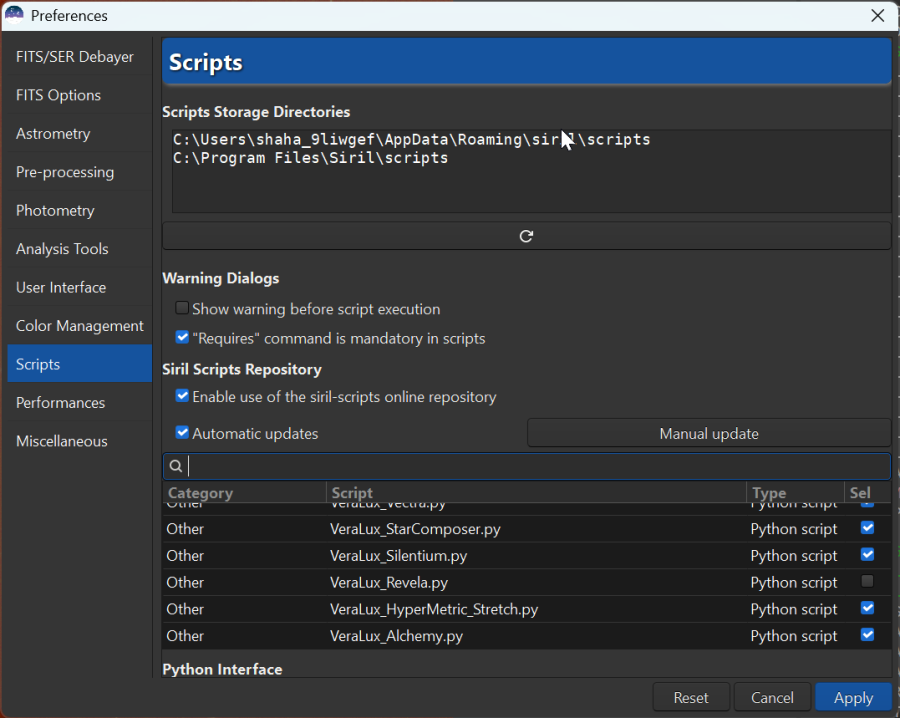This screenshot has height=718, width=900.
Task: Enable show warning before script execution
Action: tap(182, 309)
